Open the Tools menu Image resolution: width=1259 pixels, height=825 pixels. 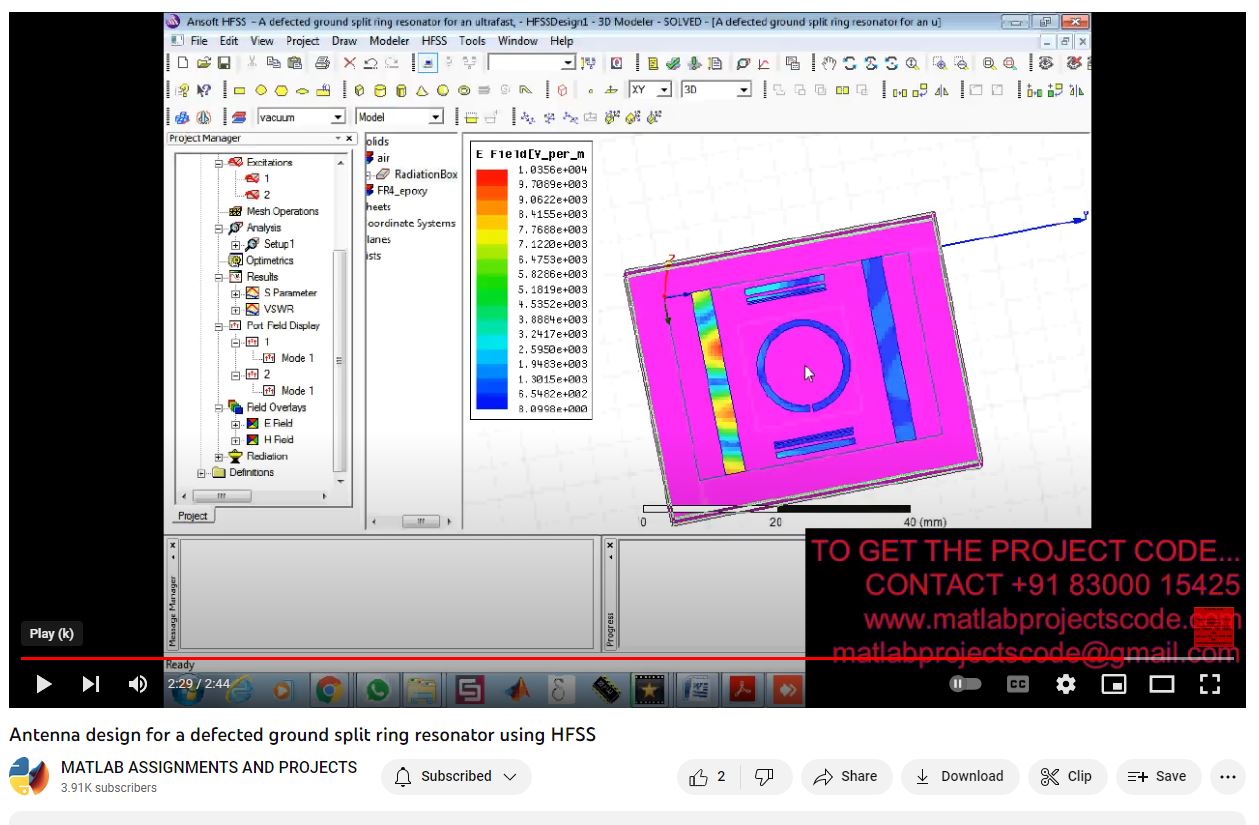pos(472,41)
